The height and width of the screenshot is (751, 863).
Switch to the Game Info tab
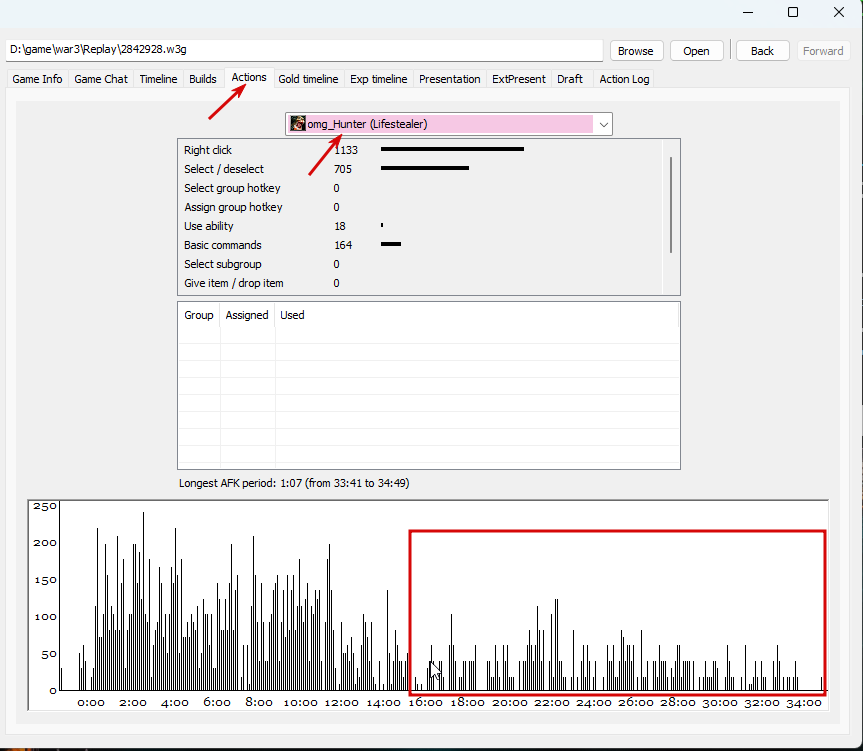37,79
